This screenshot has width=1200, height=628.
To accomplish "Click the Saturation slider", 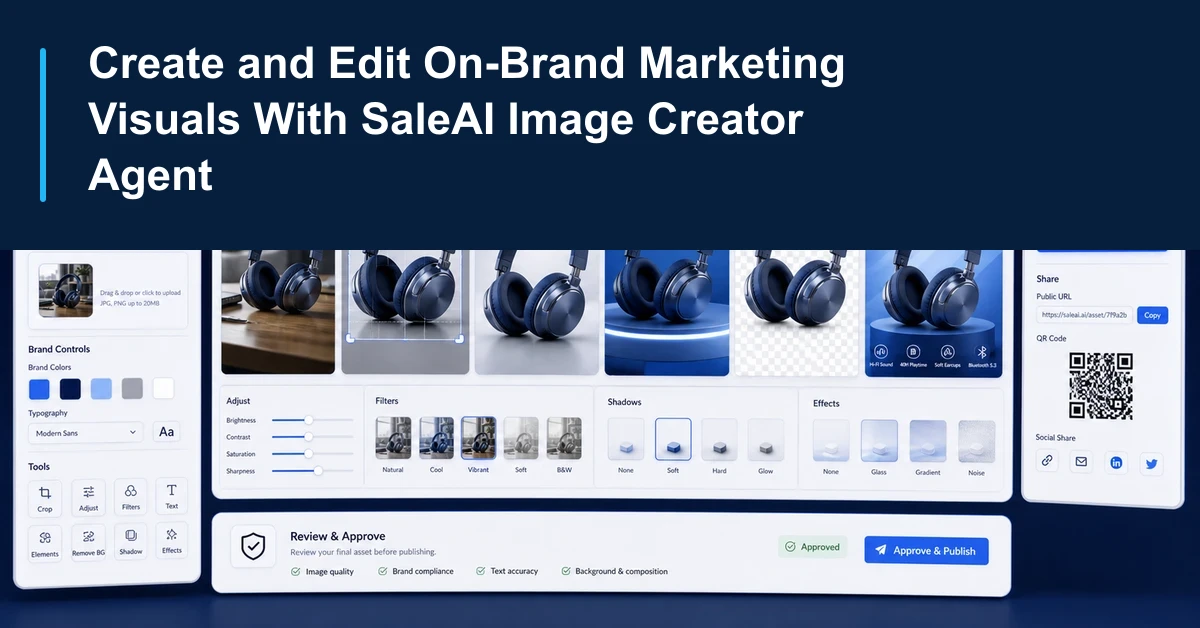I will (312, 454).
